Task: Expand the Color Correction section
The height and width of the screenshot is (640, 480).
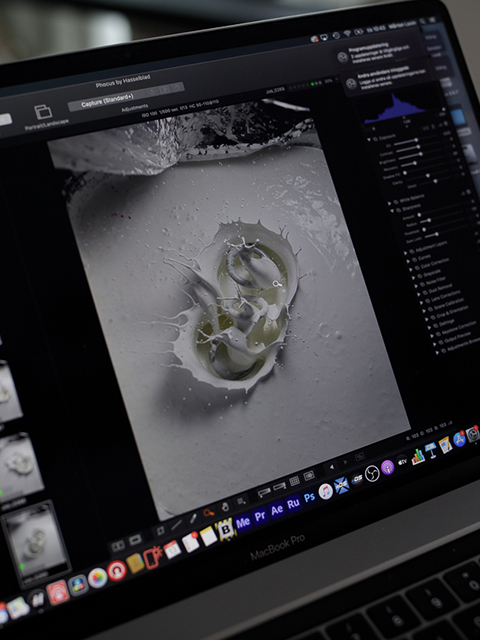Action: coord(412,270)
